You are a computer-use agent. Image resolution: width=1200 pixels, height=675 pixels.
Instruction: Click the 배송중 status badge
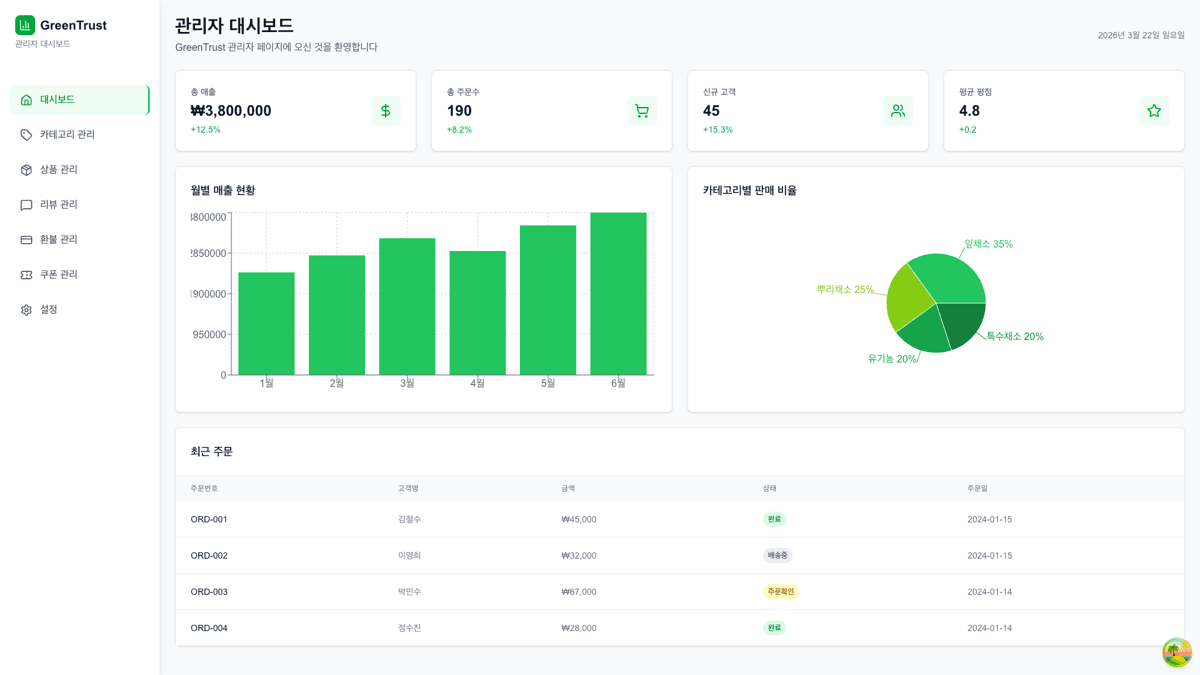tap(777, 556)
